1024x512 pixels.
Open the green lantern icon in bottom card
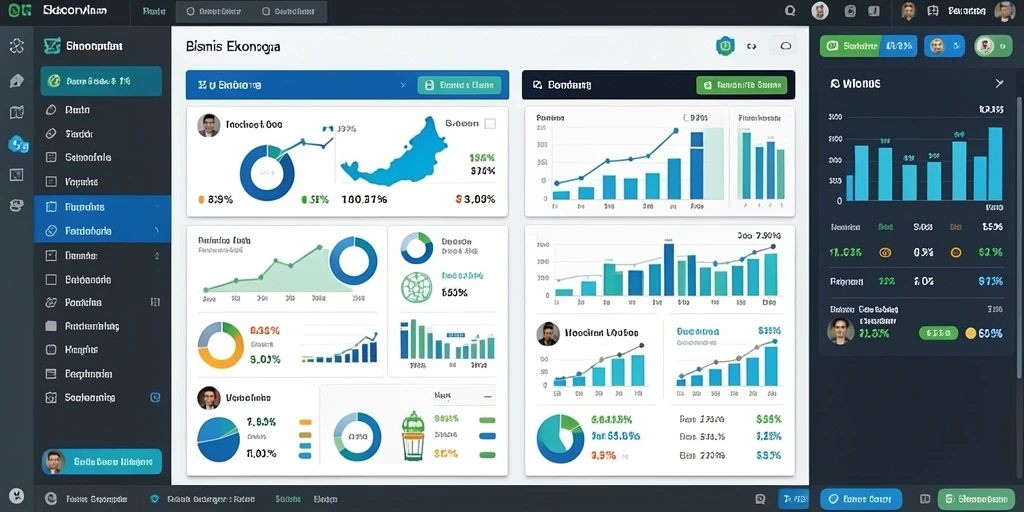point(413,436)
